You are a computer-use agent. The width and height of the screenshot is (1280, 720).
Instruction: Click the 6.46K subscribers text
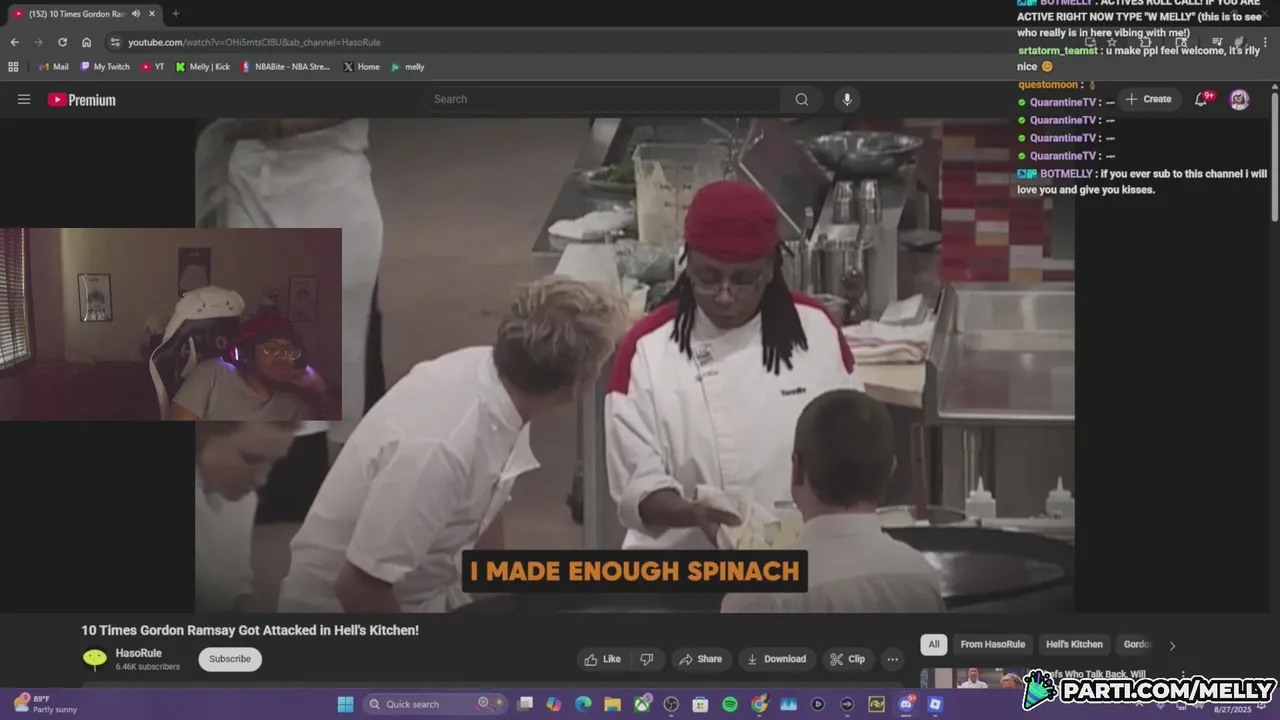(x=148, y=667)
